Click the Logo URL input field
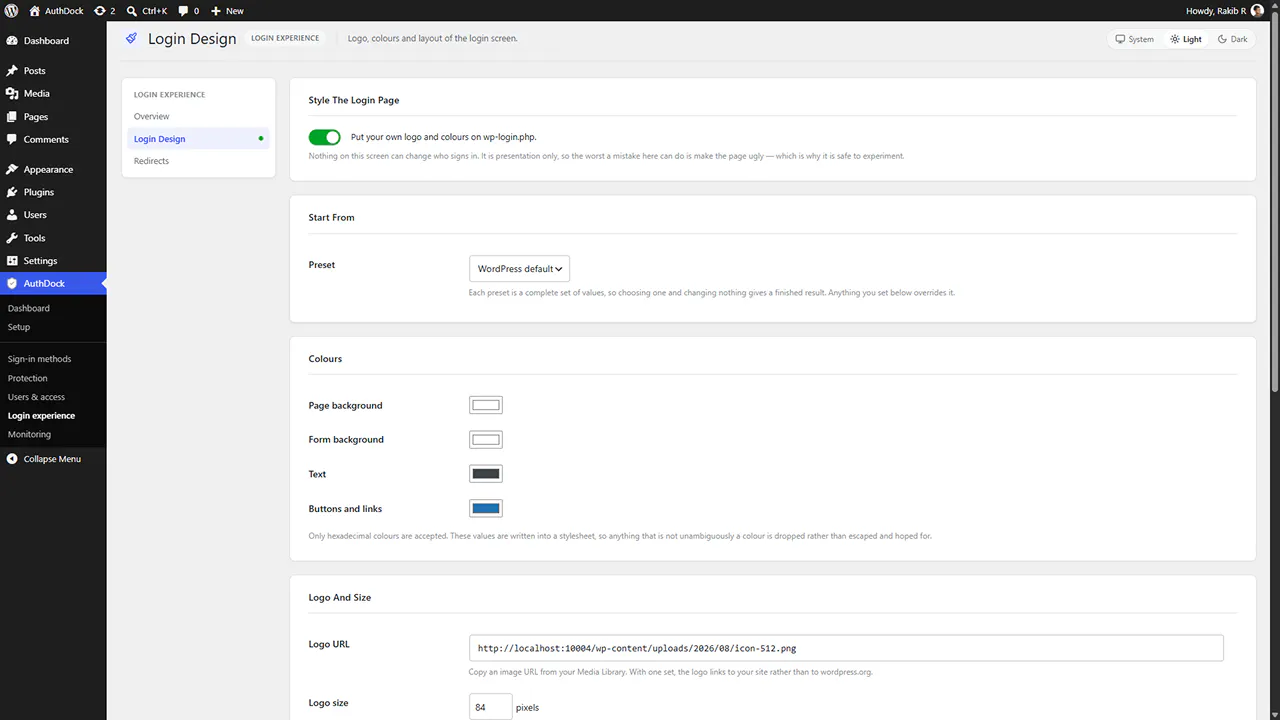 coord(846,648)
